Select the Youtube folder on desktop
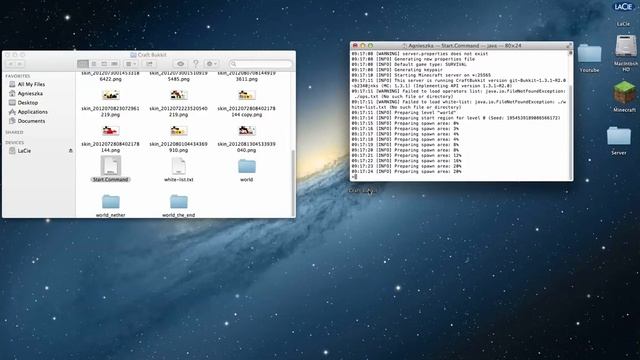640x360 pixels. (589, 54)
